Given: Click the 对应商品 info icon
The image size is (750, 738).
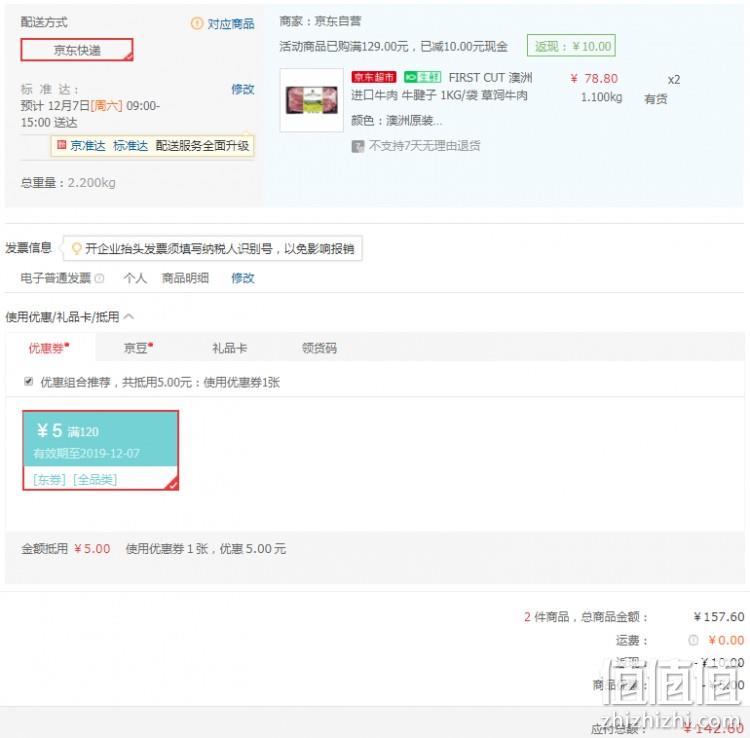Looking at the screenshot, I should click(x=197, y=23).
